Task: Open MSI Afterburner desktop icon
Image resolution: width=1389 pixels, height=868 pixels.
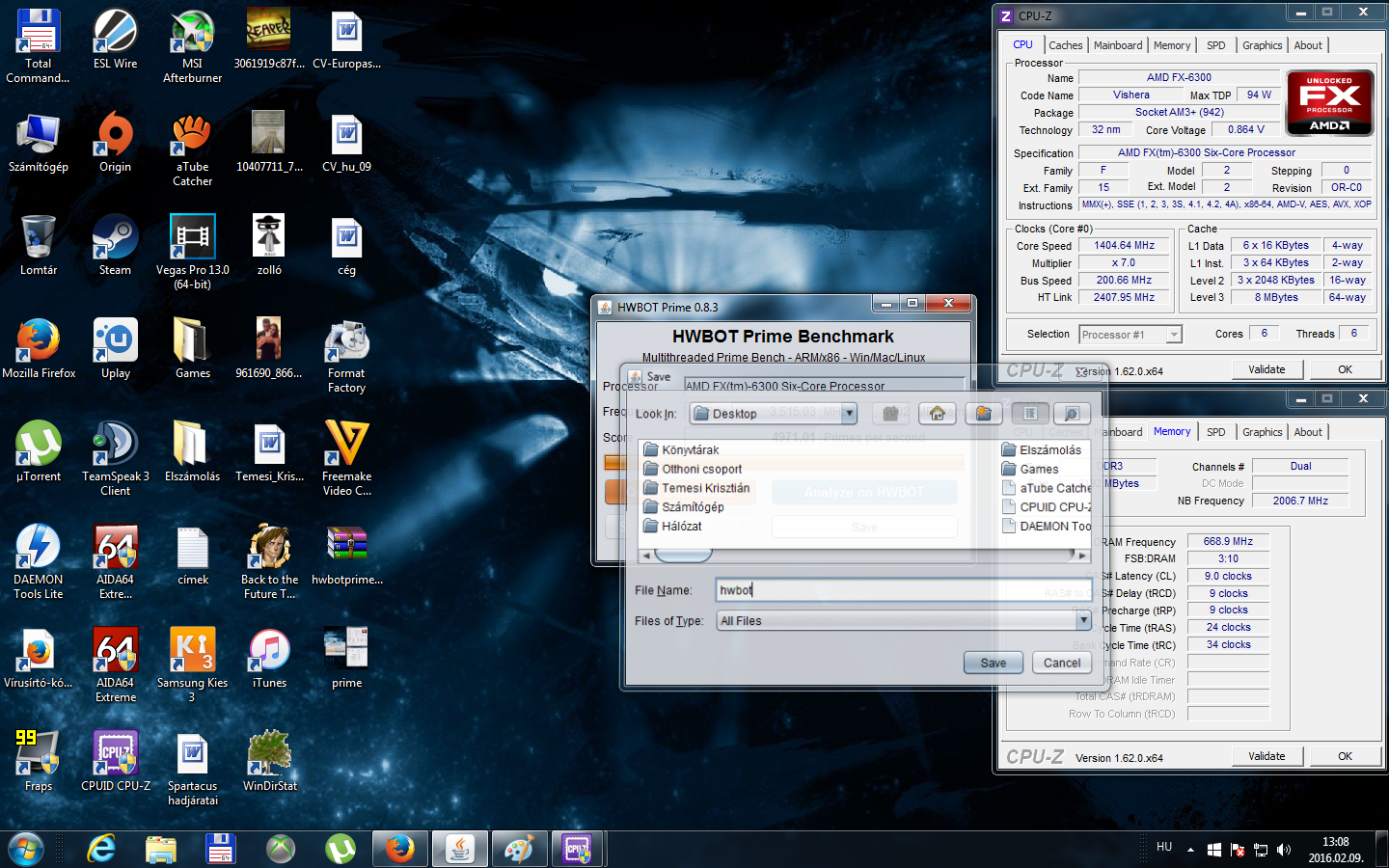Action: [x=193, y=46]
